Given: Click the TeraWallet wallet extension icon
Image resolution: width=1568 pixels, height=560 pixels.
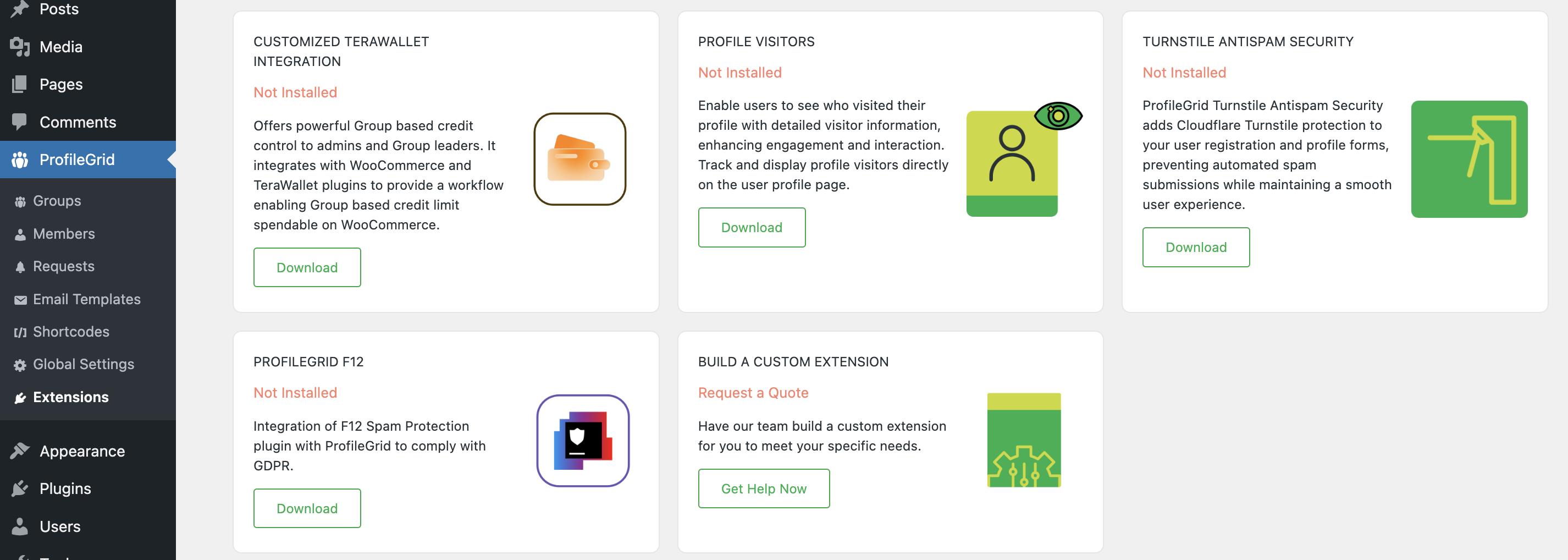Looking at the screenshot, I should [x=579, y=159].
